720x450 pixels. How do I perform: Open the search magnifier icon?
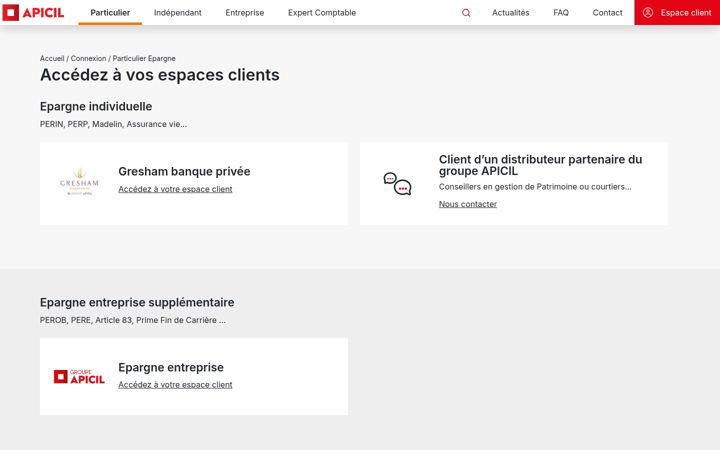(x=466, y=13)
